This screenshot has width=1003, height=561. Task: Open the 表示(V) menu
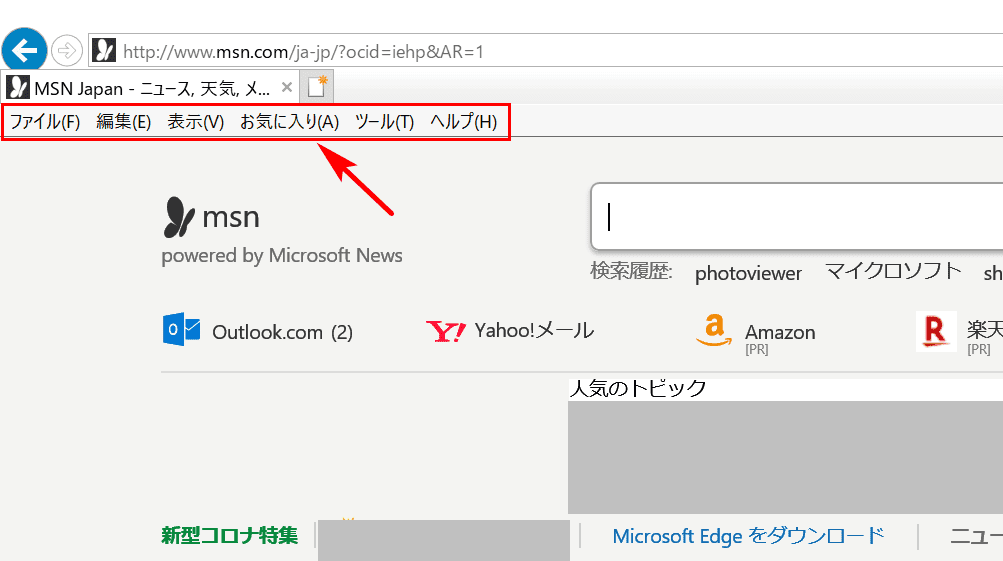pyautogui.click(x=196, y=122)
